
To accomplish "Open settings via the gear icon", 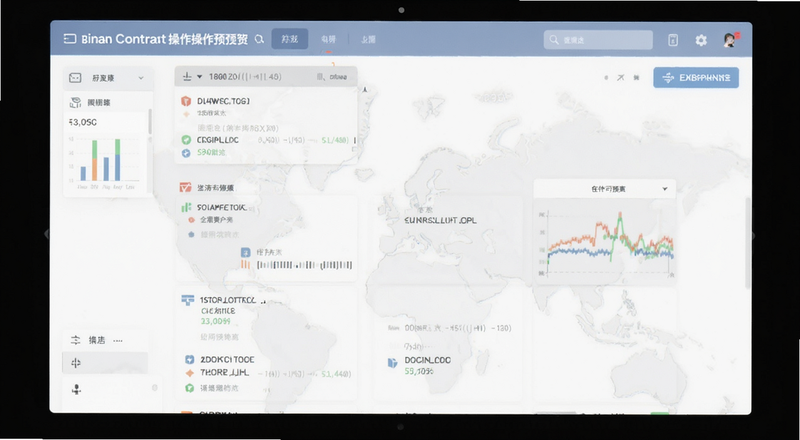I will coord(701,40).
